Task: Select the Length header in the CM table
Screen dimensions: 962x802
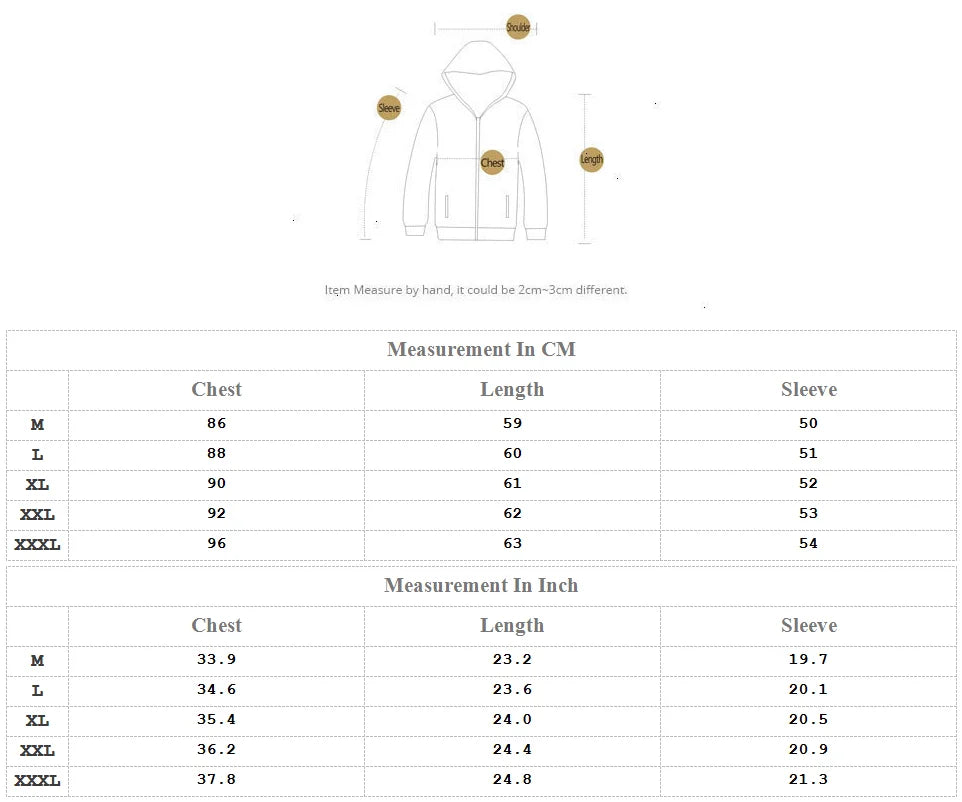Action: coord(512,390)
